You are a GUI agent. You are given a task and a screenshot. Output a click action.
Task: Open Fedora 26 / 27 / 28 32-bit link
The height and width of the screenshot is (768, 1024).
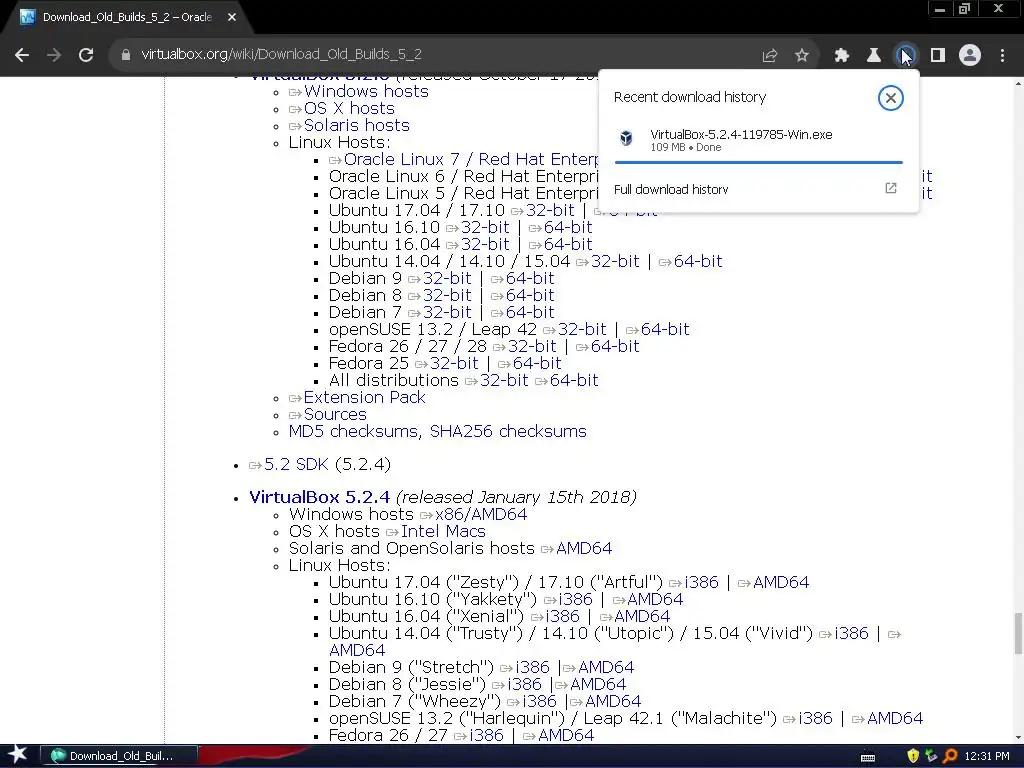coord(532,346)
